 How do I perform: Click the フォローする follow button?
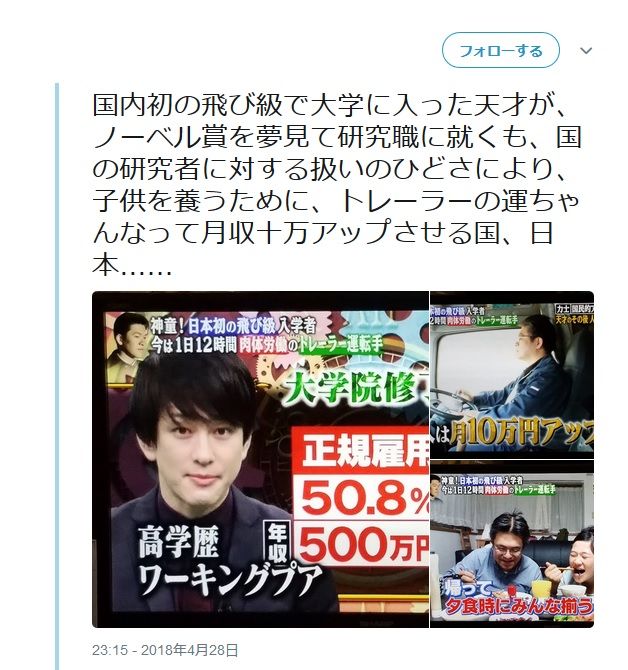click(x=500, y=50)
